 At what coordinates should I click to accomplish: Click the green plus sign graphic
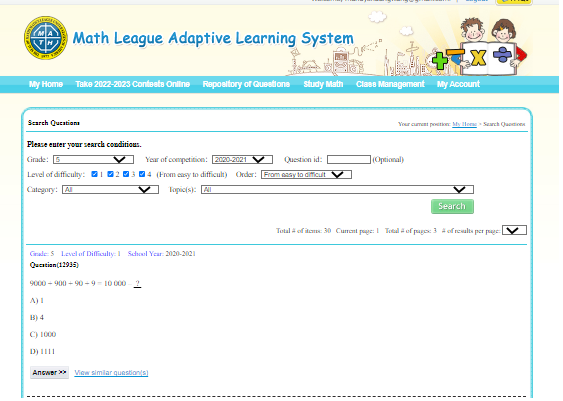point(439,60)
